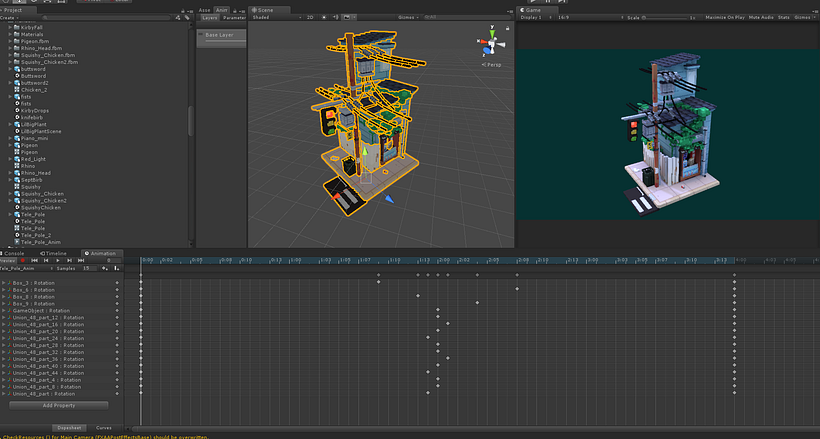The height and width of the screenshot is (439, 820).
Task: Expand the Box_3 : Rotation property
Action: 4,283
